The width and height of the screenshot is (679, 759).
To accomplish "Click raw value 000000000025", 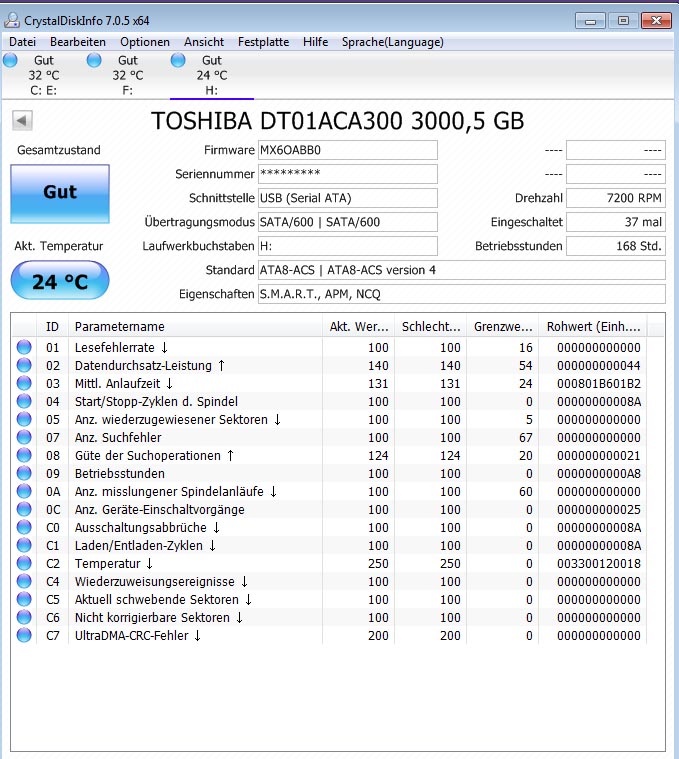I will coord(599,510).
